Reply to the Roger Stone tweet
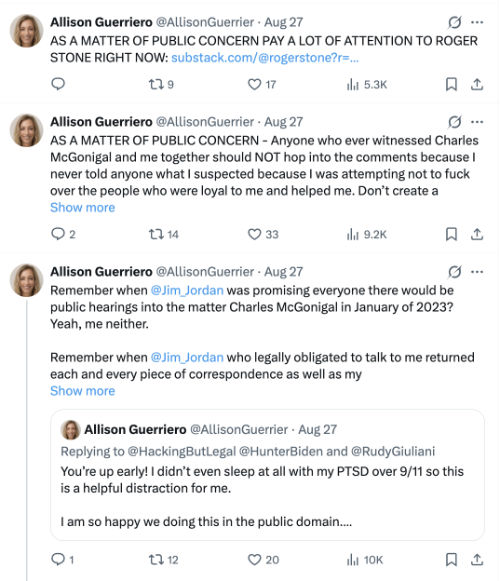Image resolution: width=500 pixels, height=581 pixels. [x=58, y=84]
